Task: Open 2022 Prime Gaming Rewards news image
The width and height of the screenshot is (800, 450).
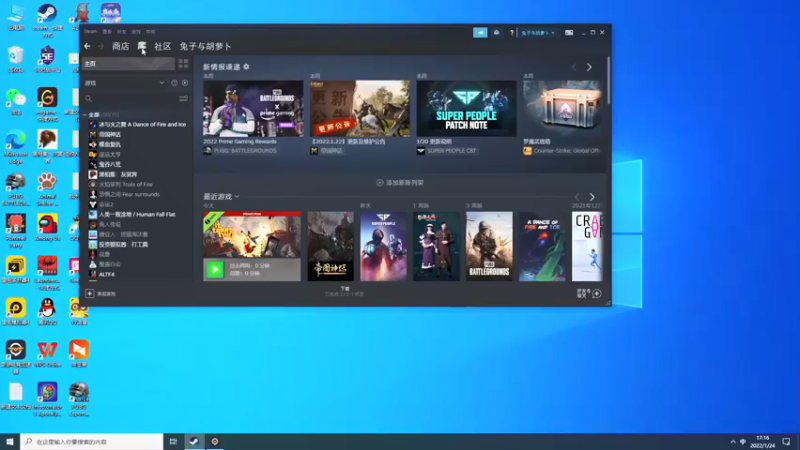Action: pyautogui.click(x=253, y=108)
